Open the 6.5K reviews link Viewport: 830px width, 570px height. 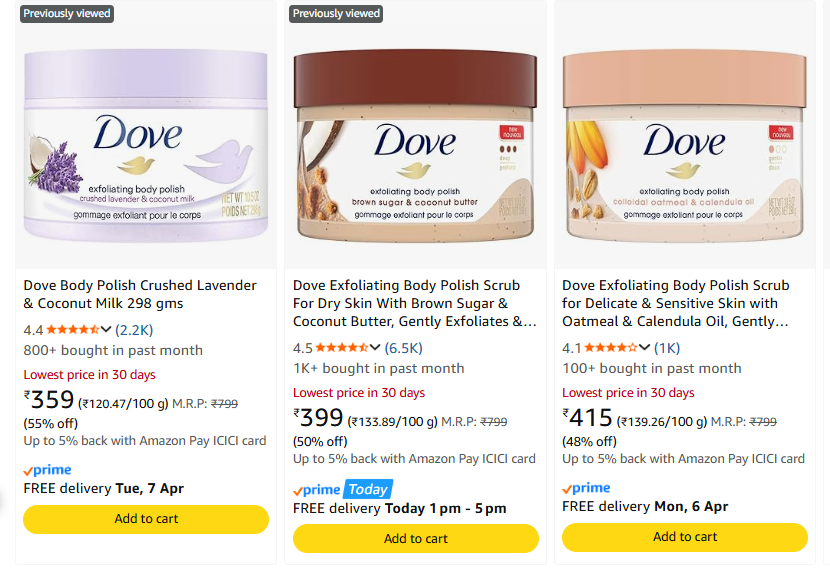coord(404,348)
